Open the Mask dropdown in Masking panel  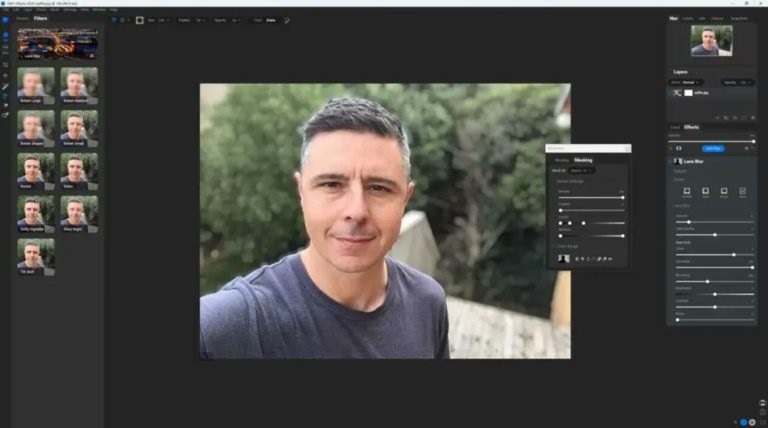click(581, 170)
